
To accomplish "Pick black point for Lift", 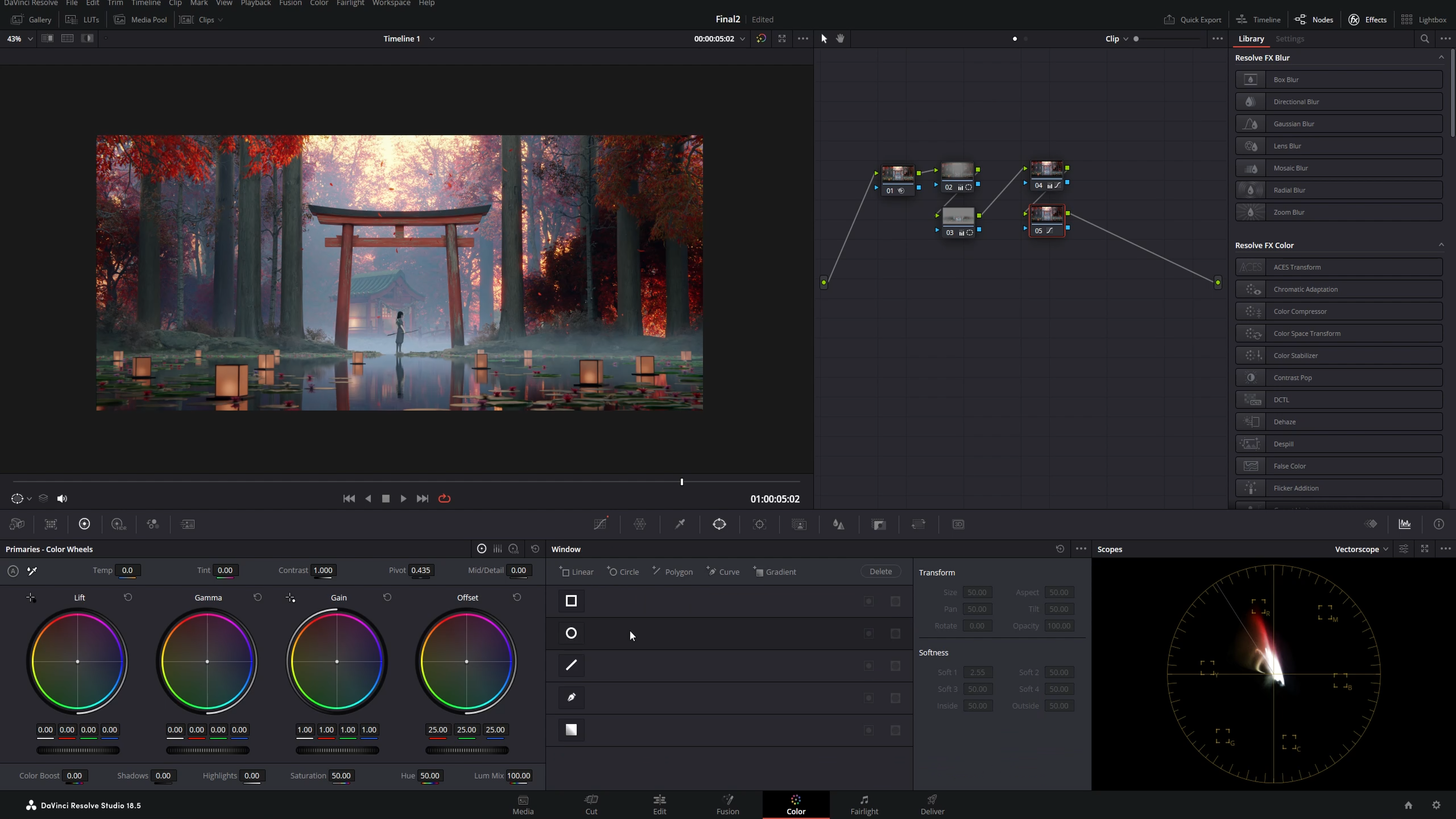I will 31,598.
